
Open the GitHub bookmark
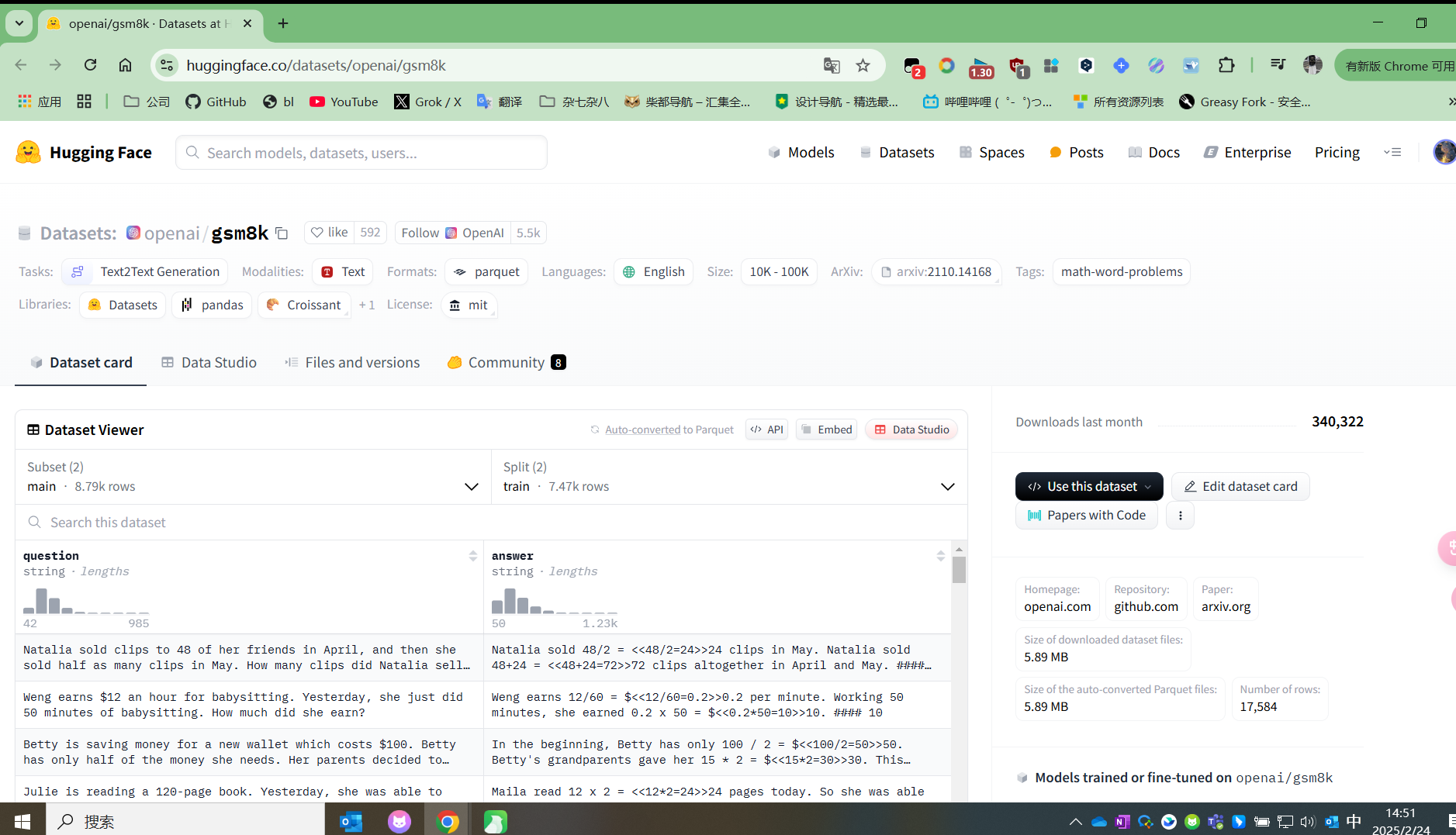216,102
